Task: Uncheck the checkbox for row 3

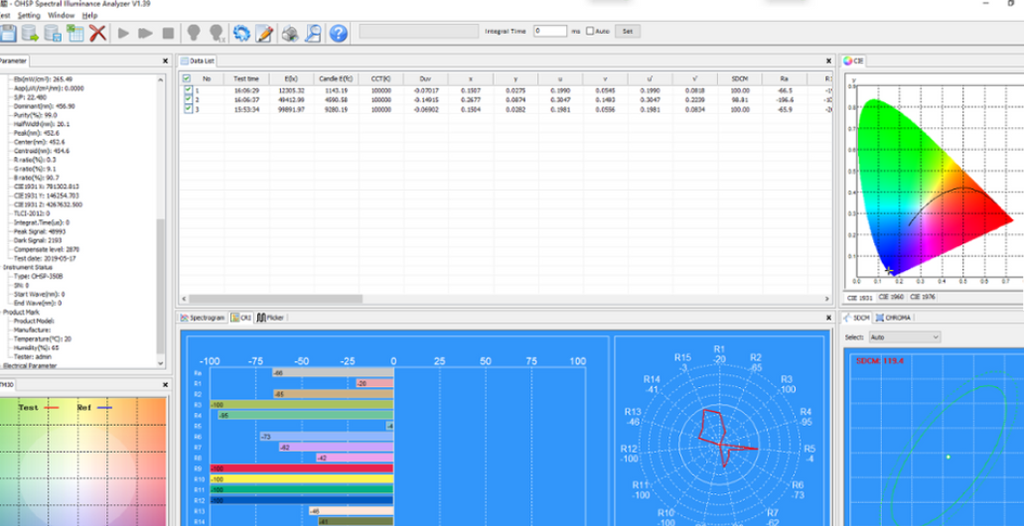Action: [187, 109]
